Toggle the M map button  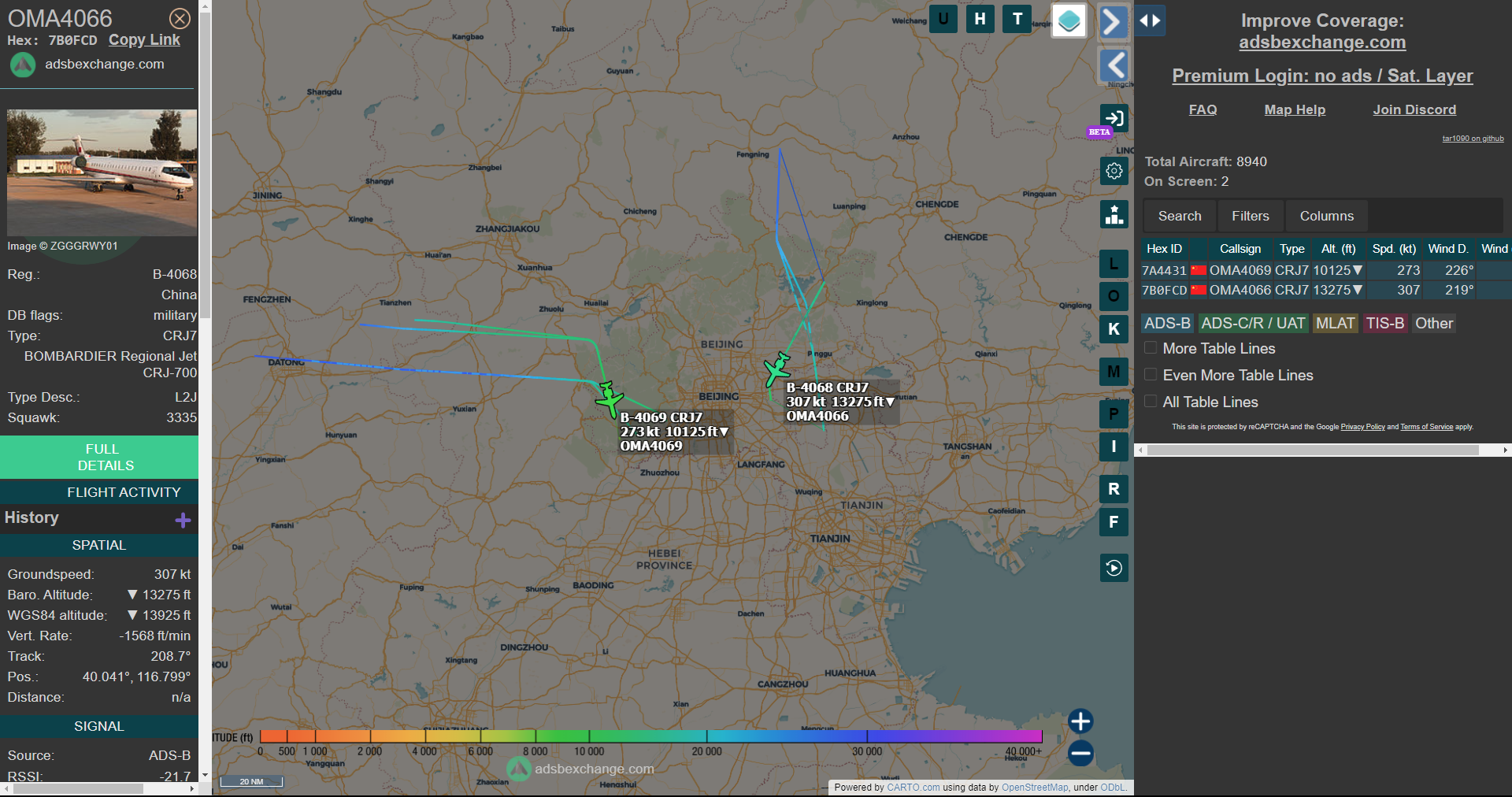coord(1114,372)
